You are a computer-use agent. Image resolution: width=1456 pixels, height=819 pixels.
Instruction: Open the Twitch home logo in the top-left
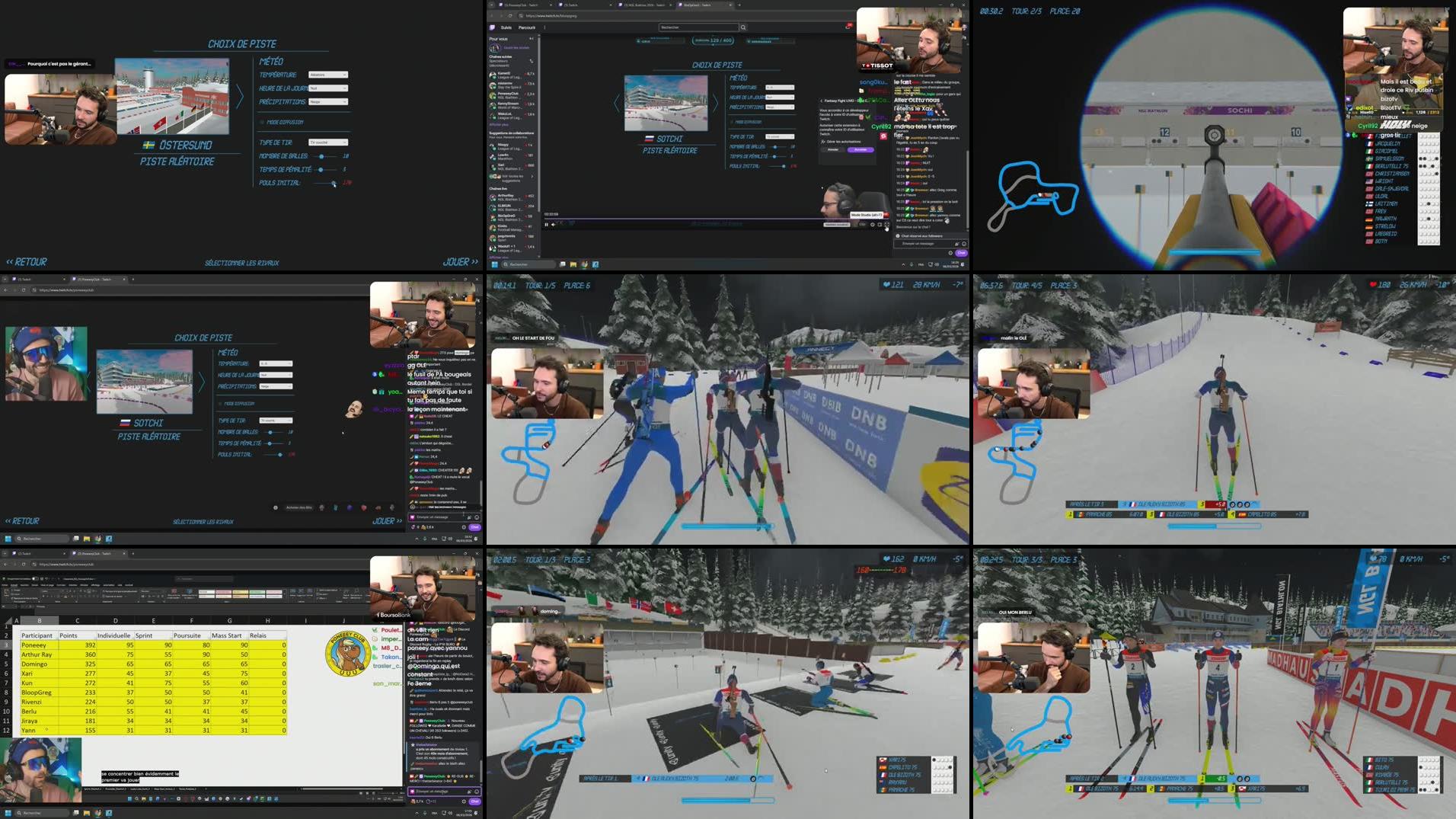[x=493, y=27]
